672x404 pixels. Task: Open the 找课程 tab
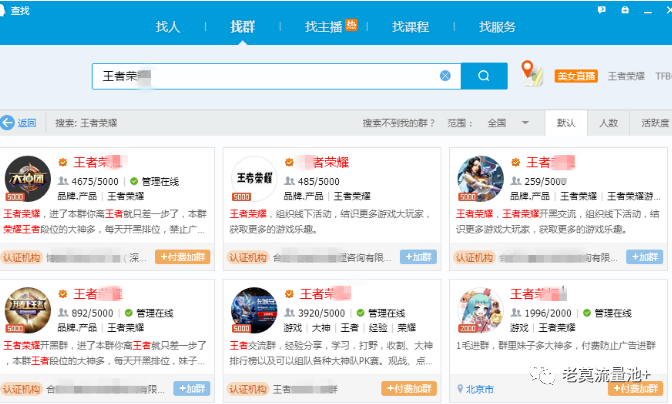pos(410,27)
